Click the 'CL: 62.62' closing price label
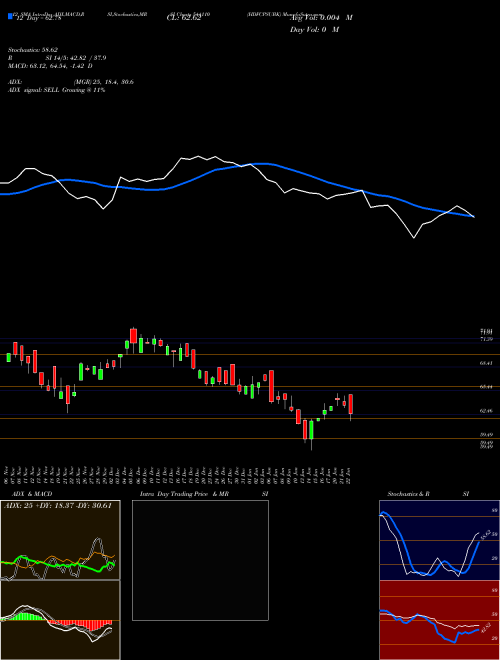This screenshot has width=500, height=660. pos(184,18)
